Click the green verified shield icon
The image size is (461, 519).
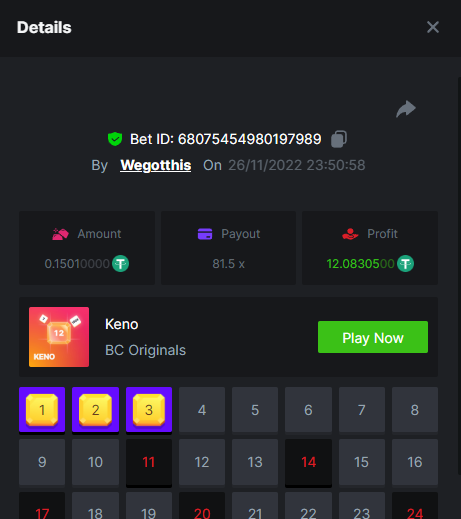point(115,139)
